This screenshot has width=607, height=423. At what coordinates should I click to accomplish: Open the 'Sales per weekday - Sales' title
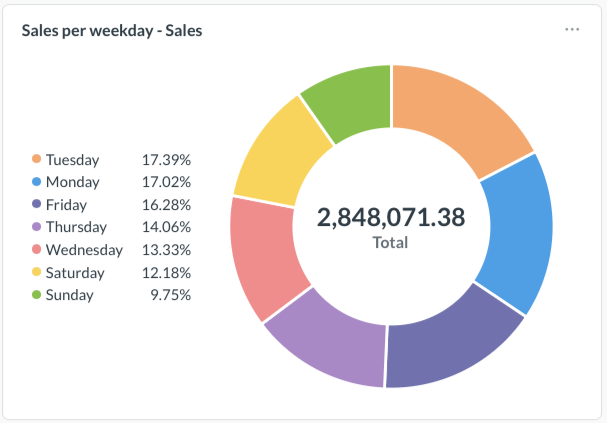(x=112, y=30)
